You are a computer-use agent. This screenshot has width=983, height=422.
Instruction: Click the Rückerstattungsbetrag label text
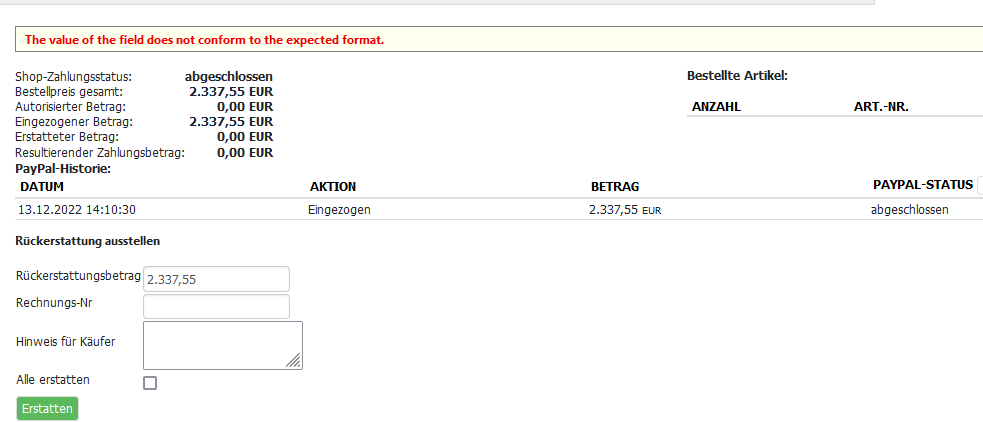click(78, 275)
